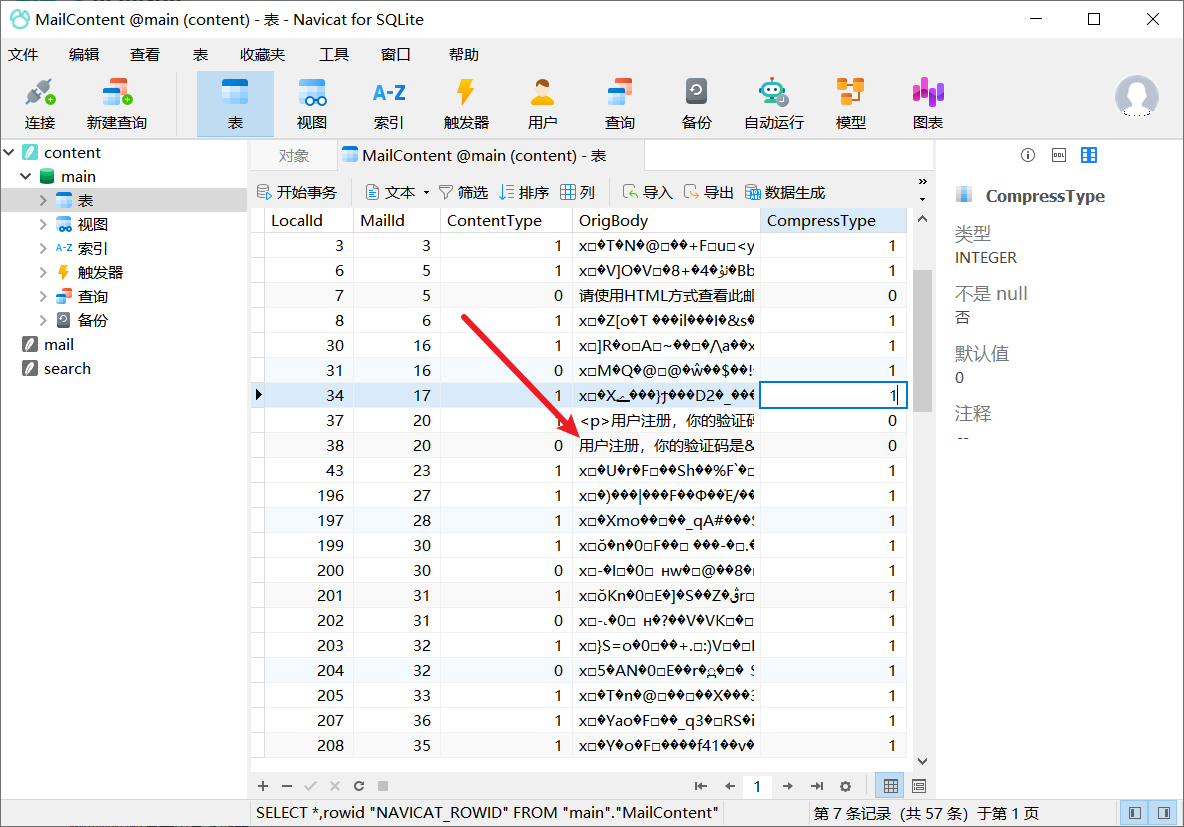This screenshot has height=827, width=1184.
Task: Open the 编辑 menu
Action: [x=83, y=54]
